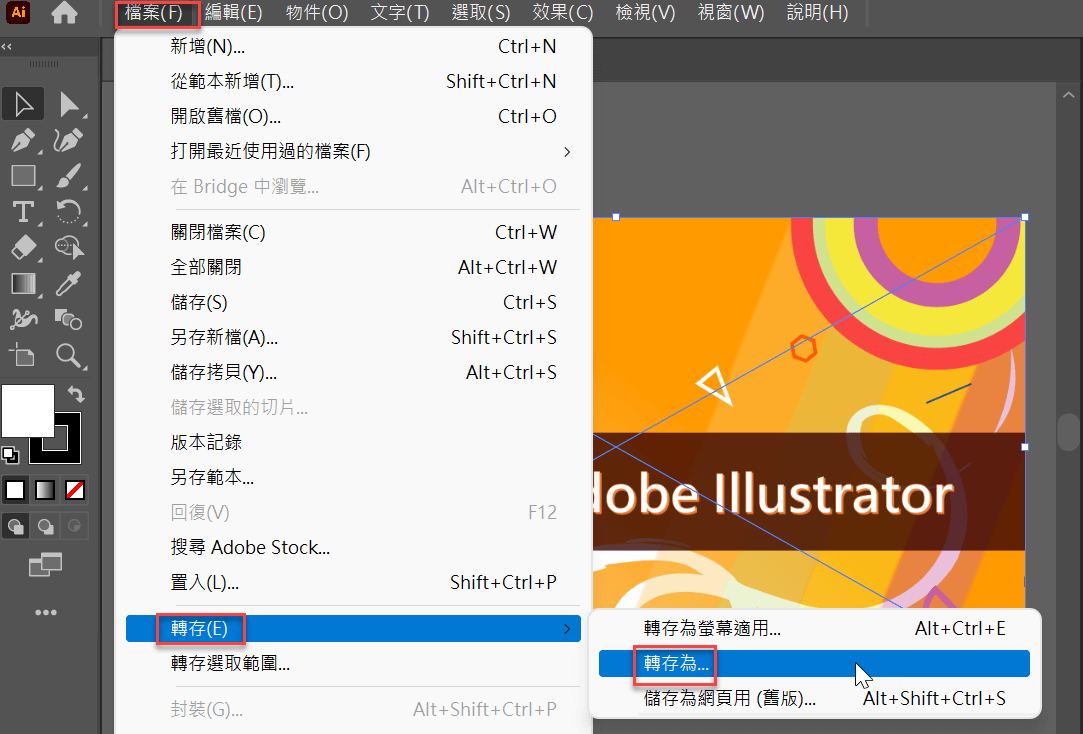Open the 檔案(F) menu

[153, 12]
